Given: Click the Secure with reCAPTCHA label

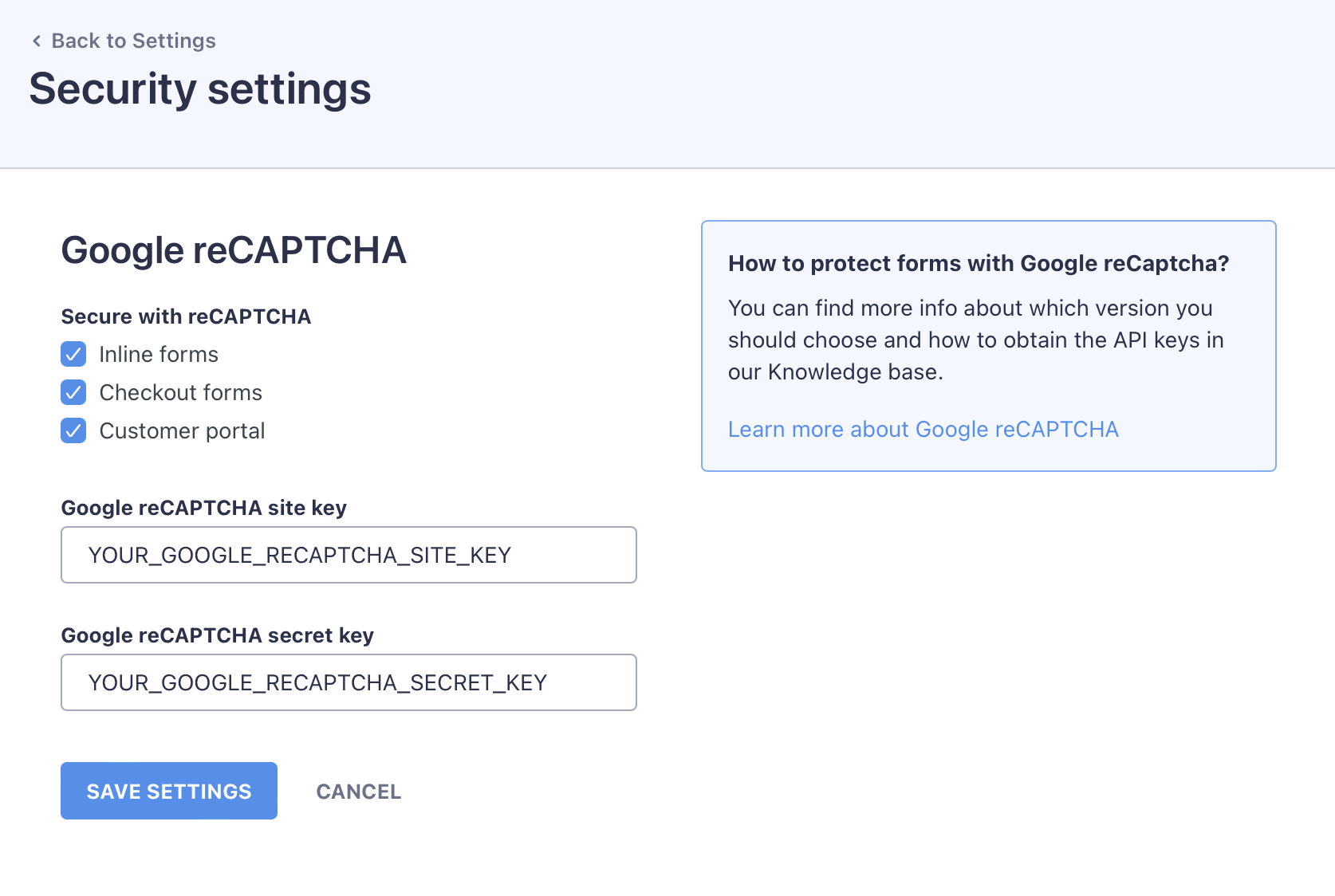Looking at the screenshot, I should tap(186, 316).
